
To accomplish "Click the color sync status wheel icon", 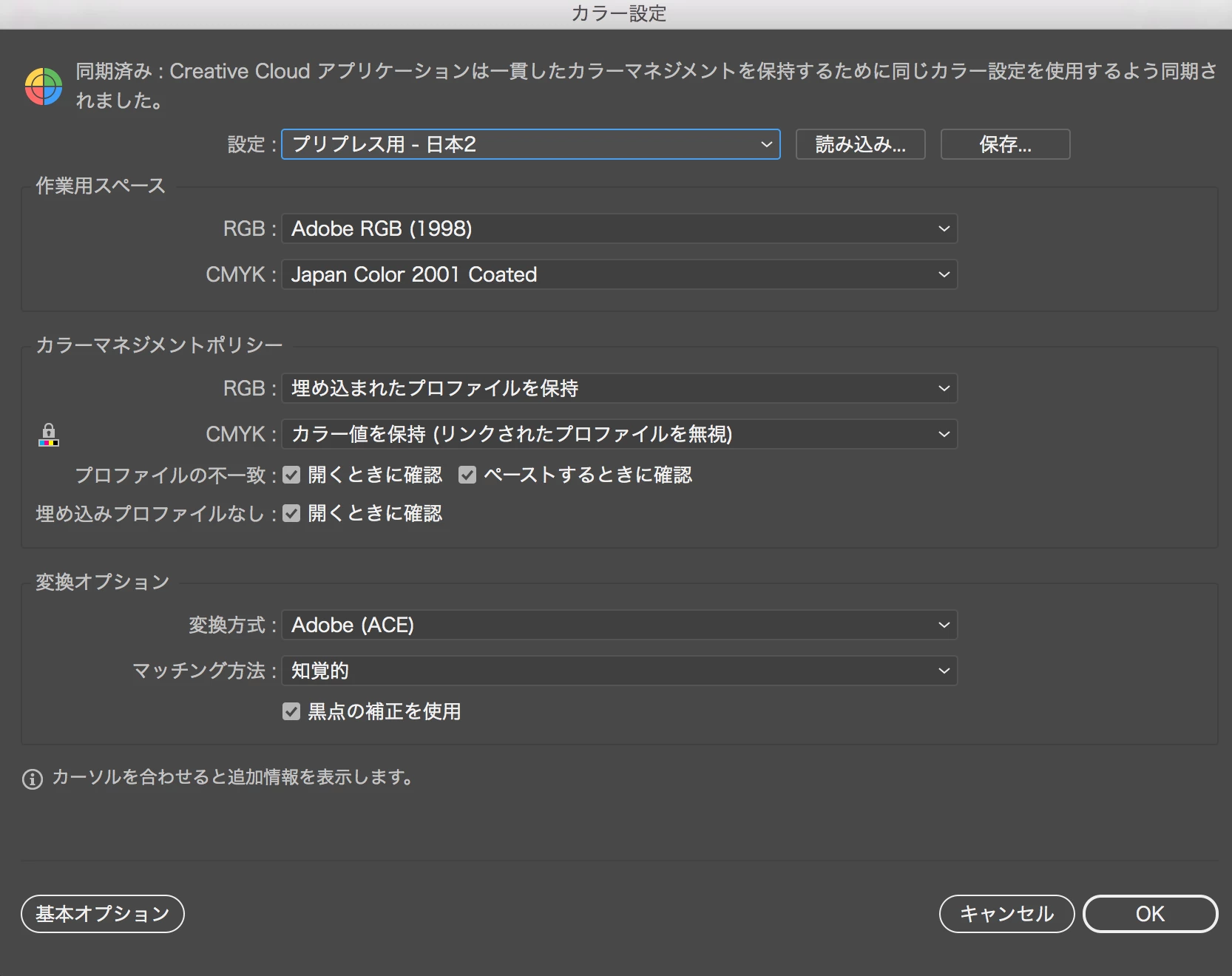I will 44,87.
